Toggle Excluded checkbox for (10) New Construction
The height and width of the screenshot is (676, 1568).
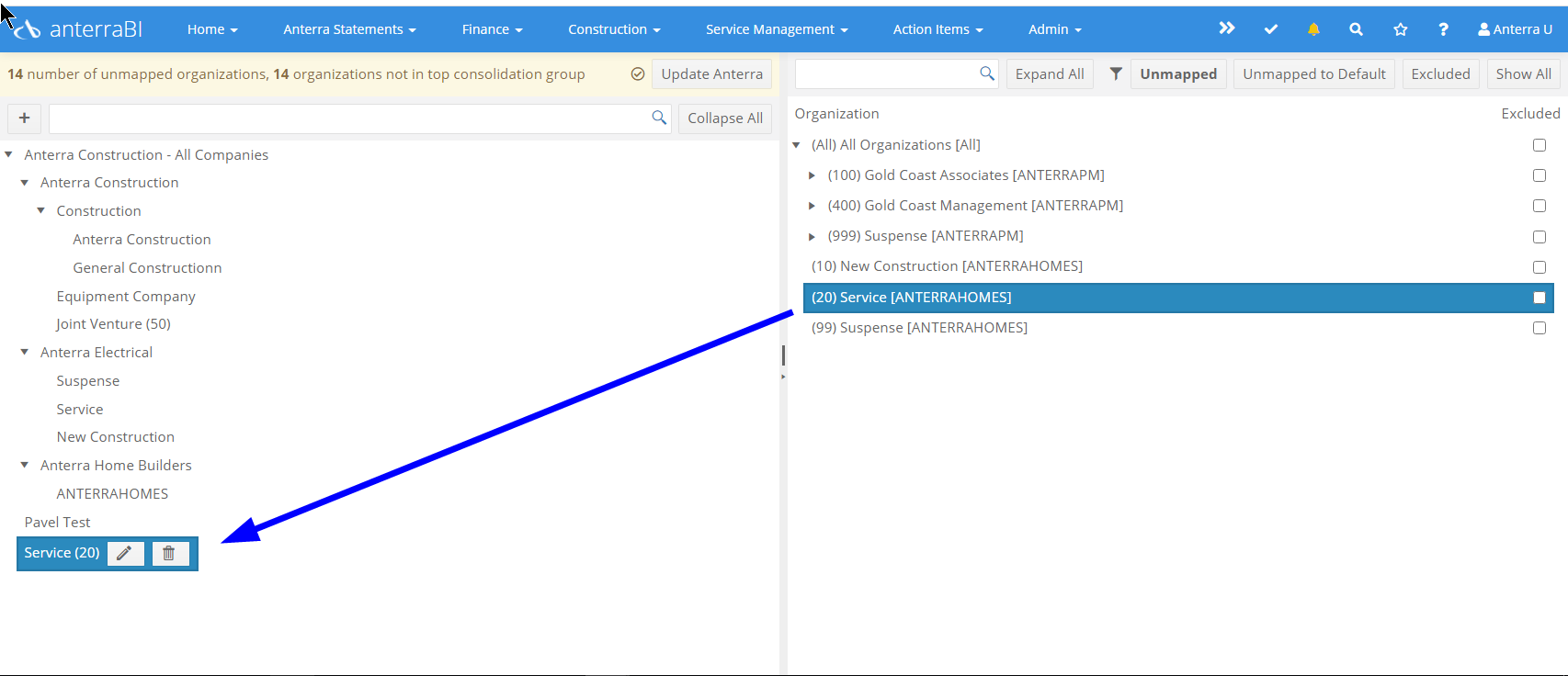point(1540,267)
